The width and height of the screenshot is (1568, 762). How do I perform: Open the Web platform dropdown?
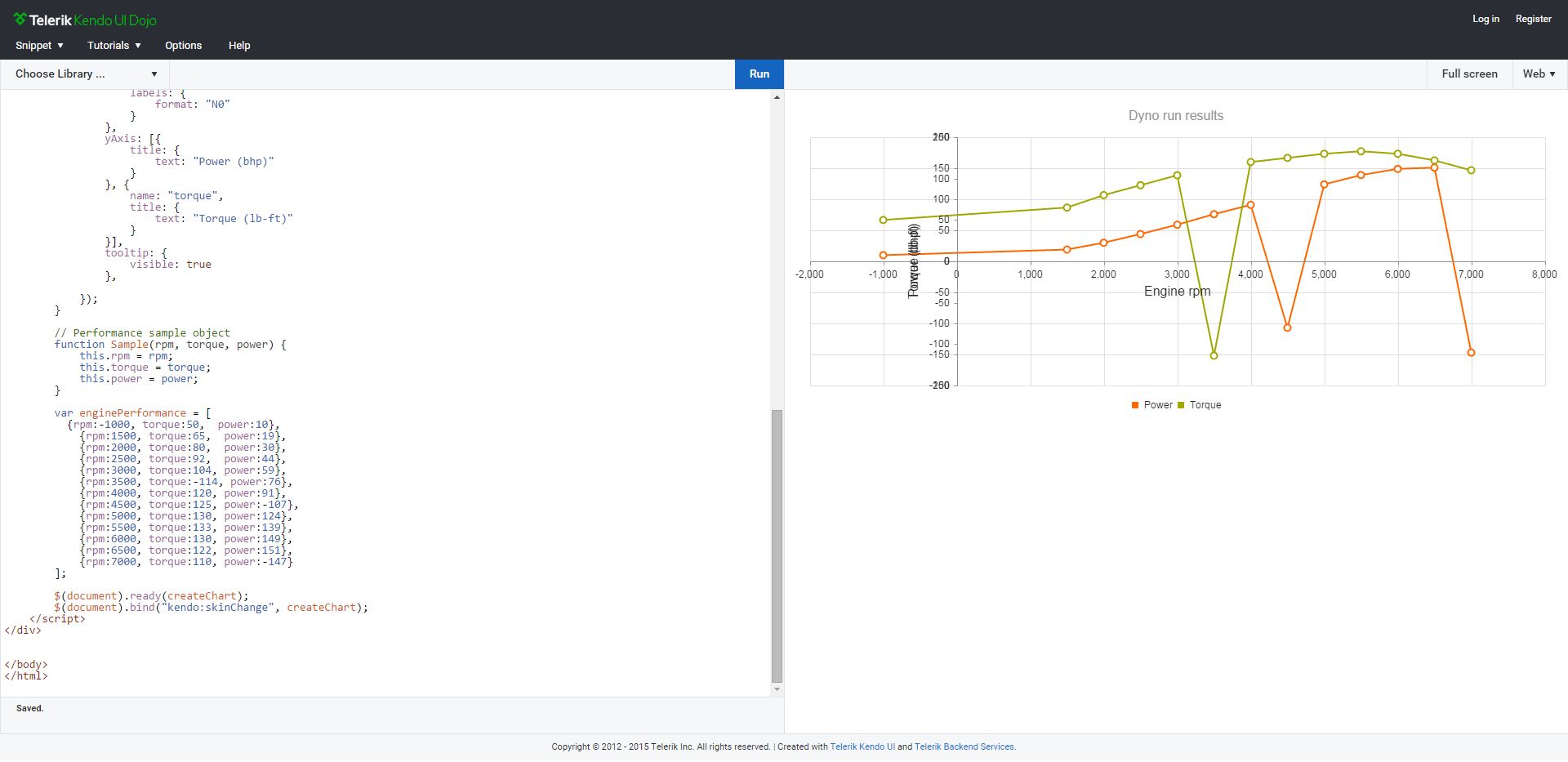(1539, 74)
